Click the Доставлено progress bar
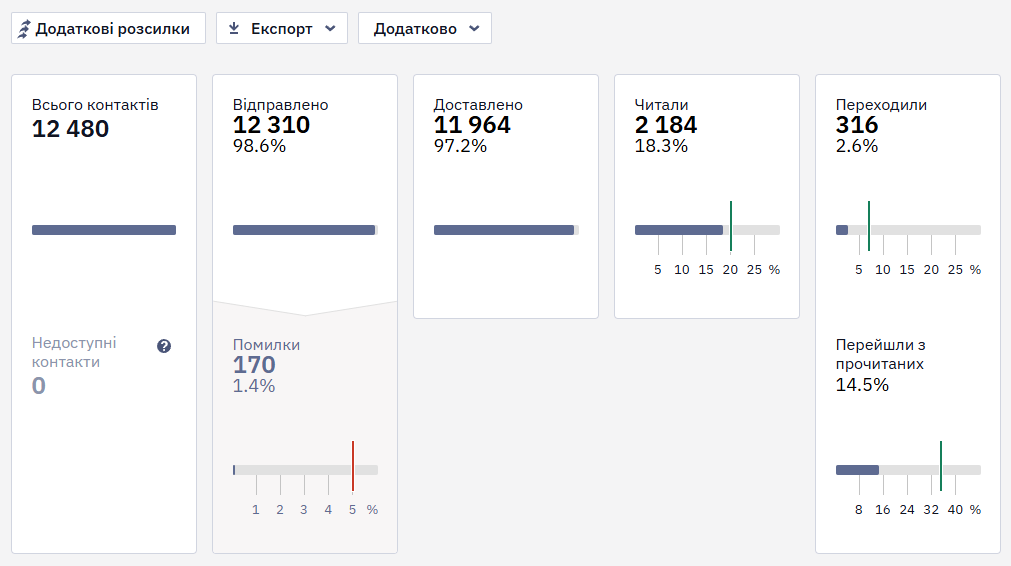1011x566 pixels. [x=506, y=230]
